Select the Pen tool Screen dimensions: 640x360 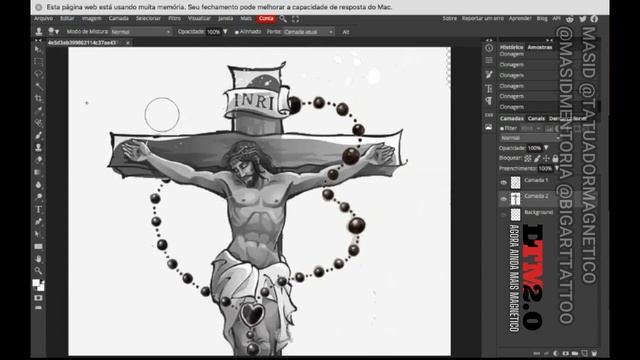[38, 222]
